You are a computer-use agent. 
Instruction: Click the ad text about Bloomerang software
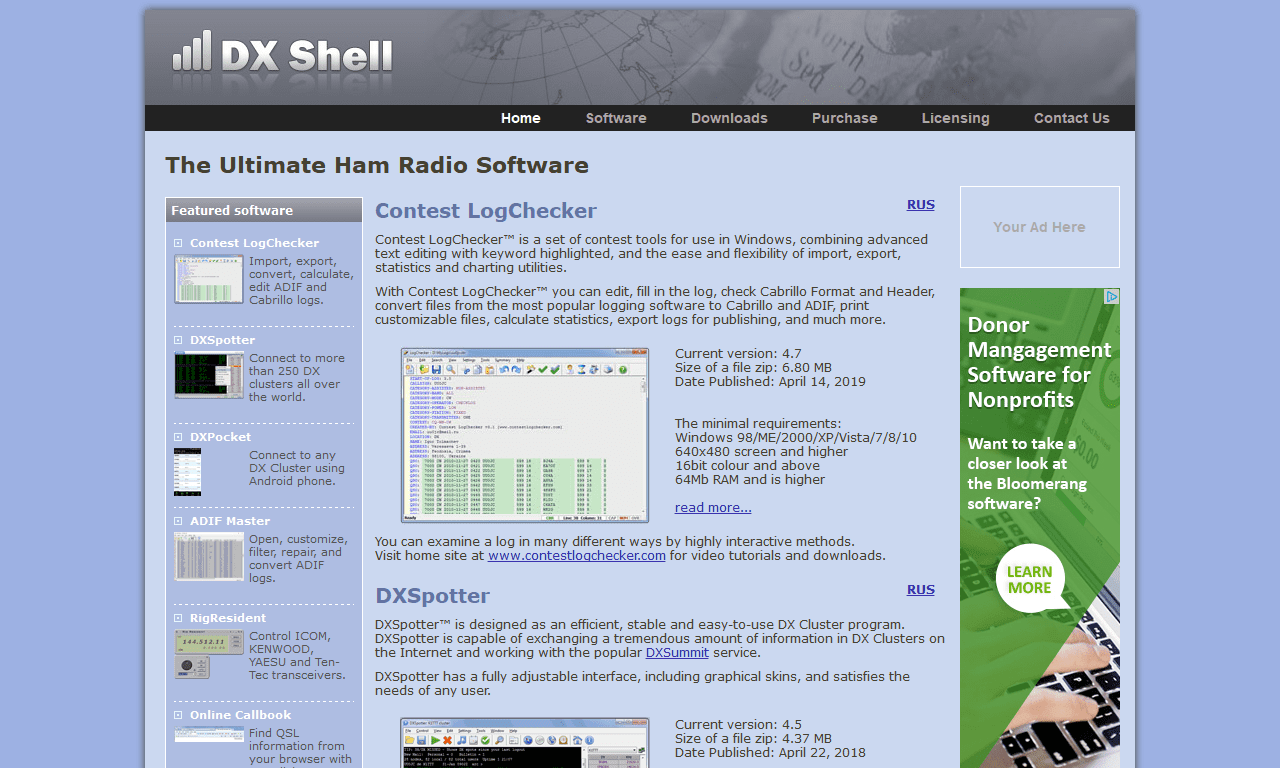pos(1027,474)
